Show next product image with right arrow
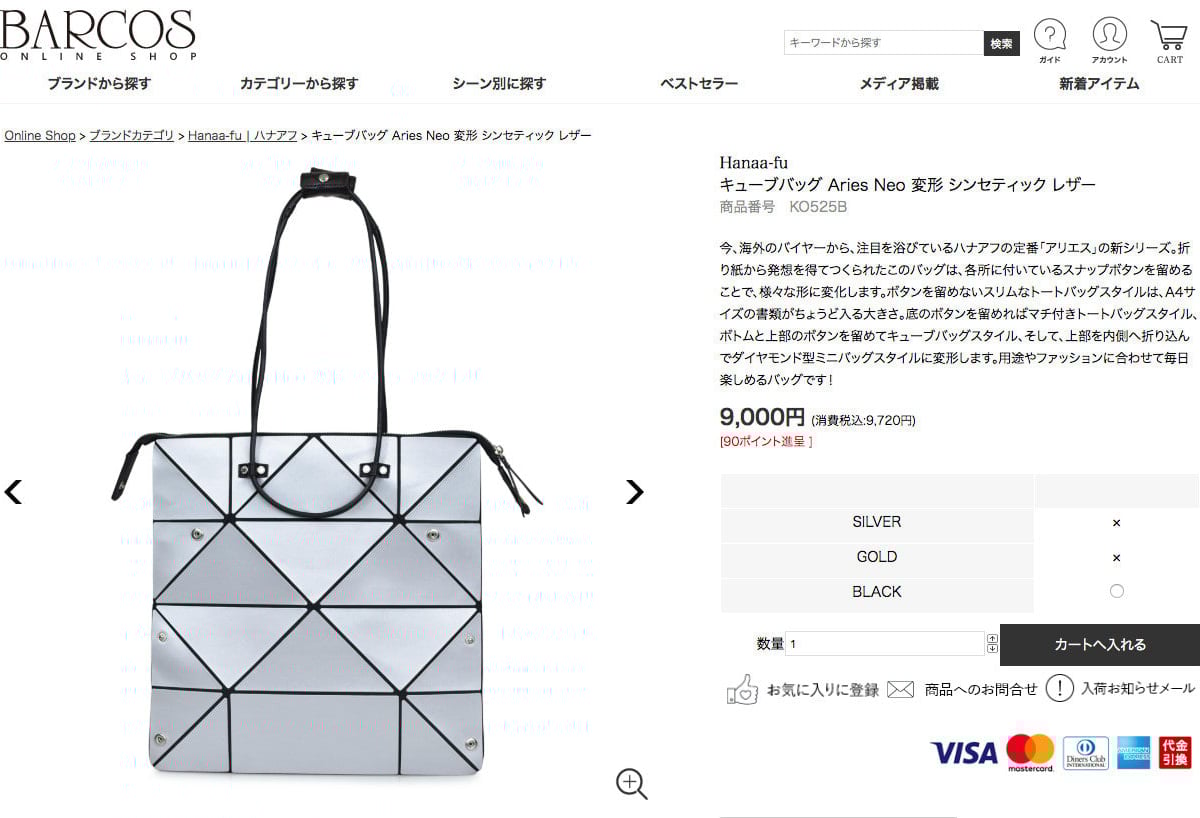The width and height of the screenshot is (1200, 818). pos(634,491)
